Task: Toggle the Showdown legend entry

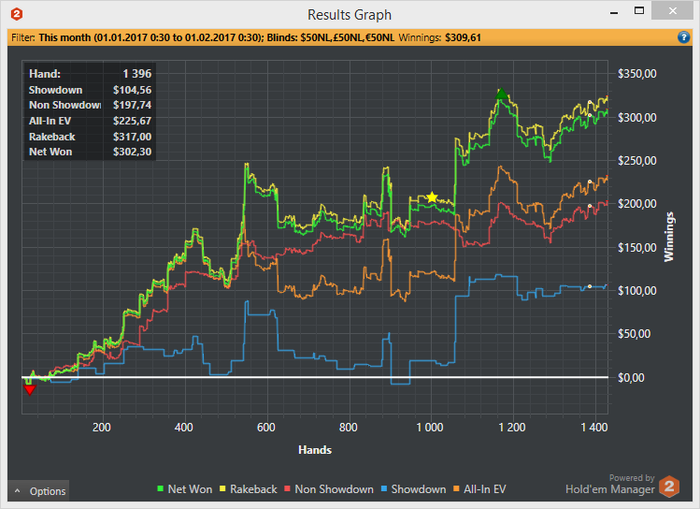Action: pyautogui.click(x=413, y=489)
